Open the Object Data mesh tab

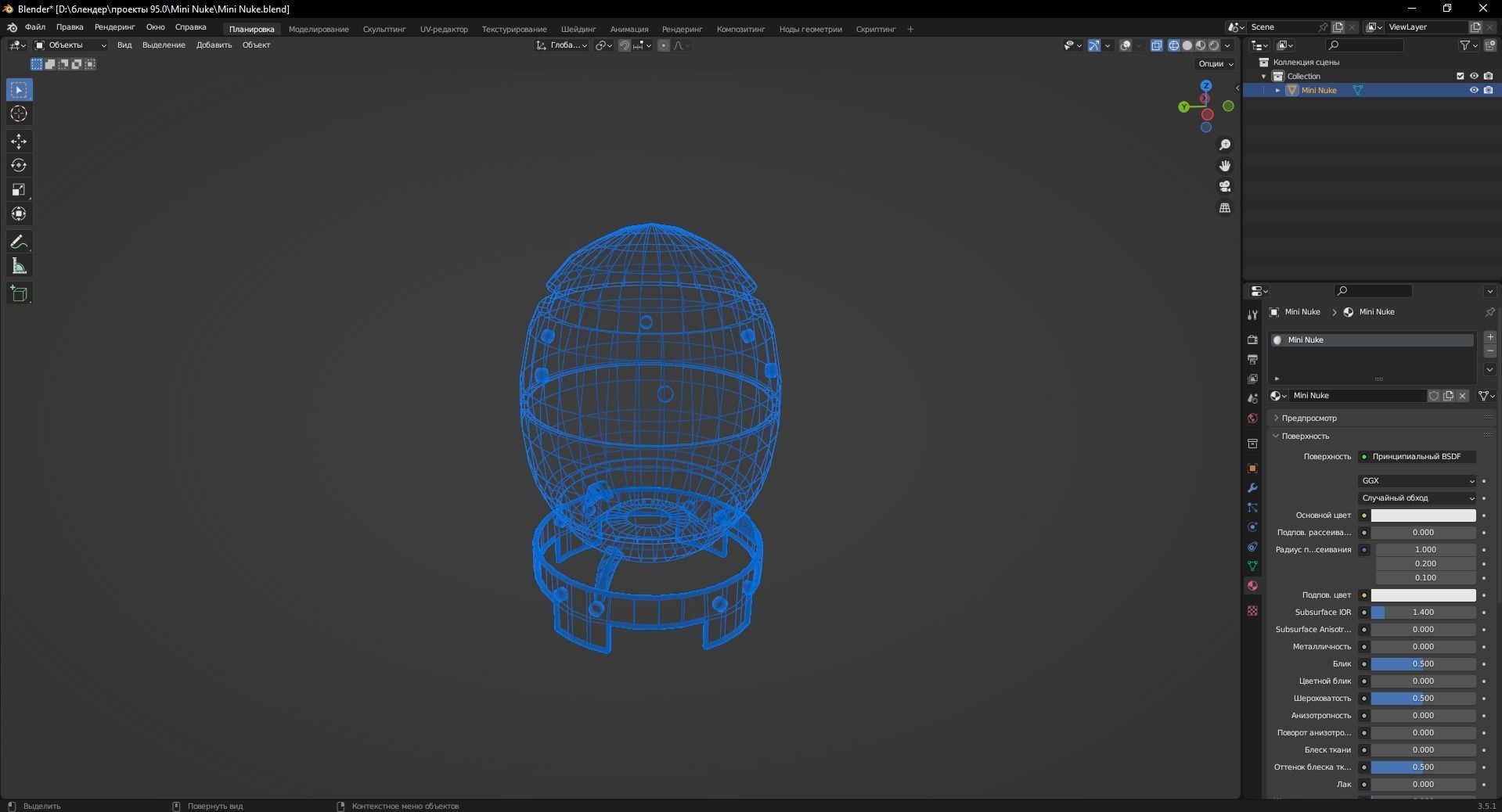tap(1252, 566)
